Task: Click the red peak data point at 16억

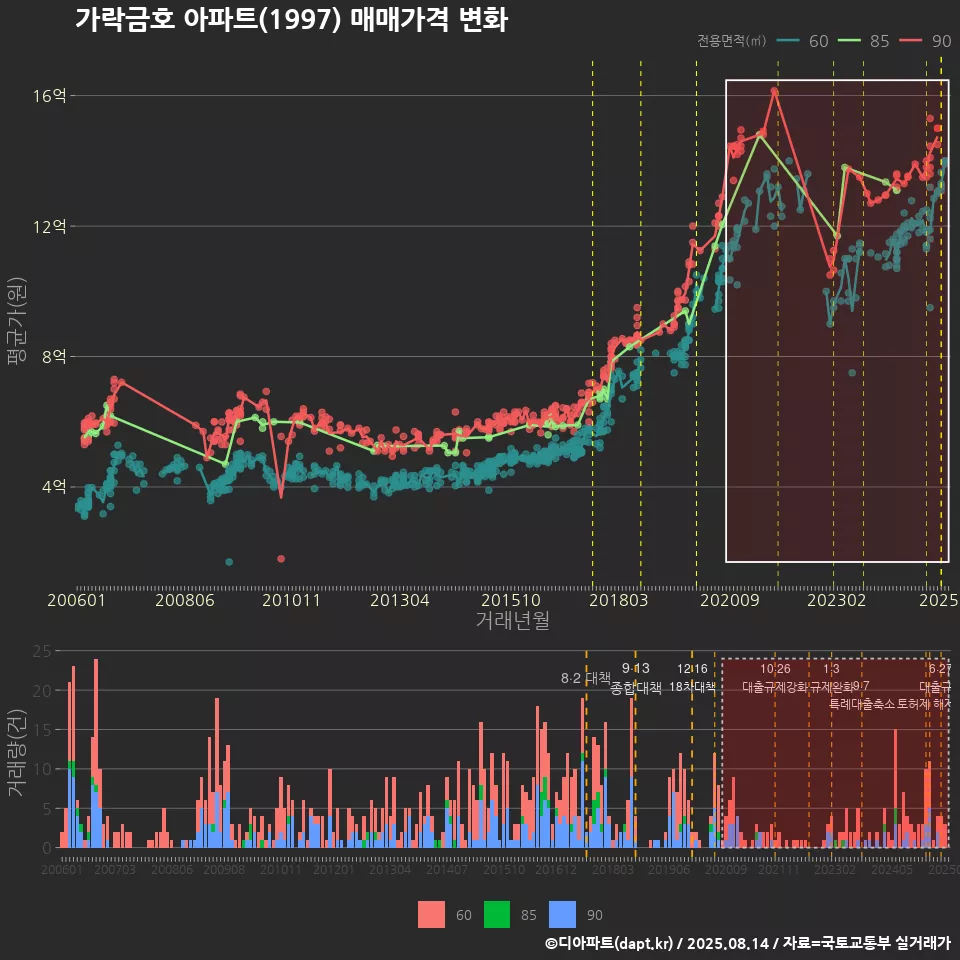Action: [774, 91]
